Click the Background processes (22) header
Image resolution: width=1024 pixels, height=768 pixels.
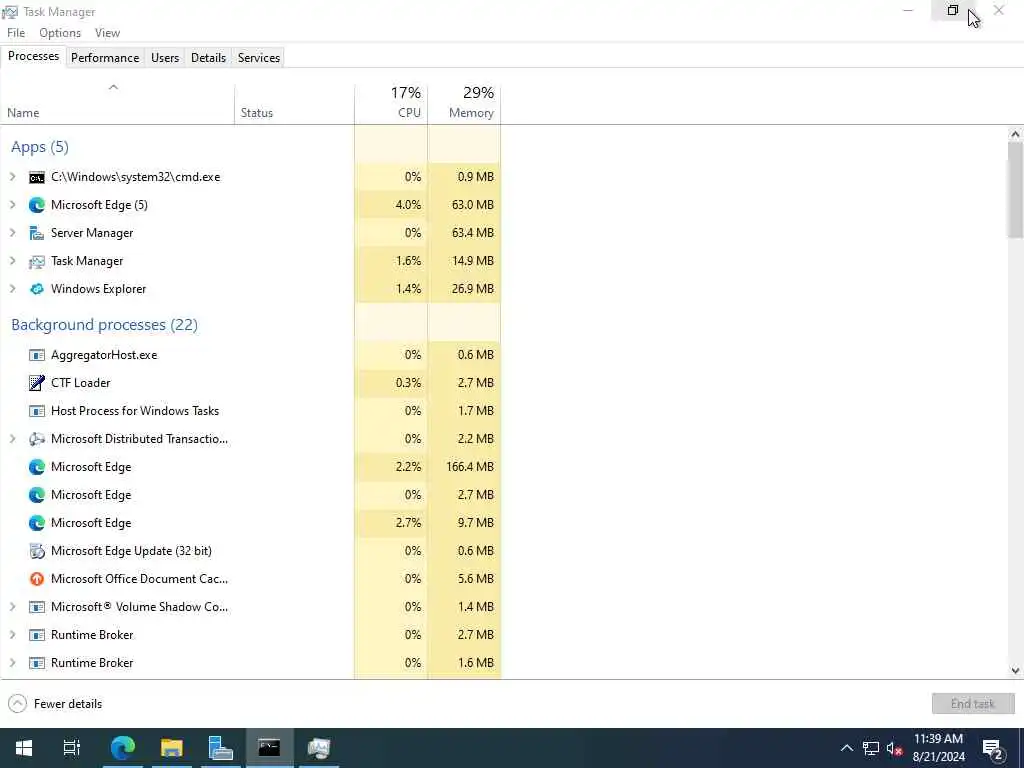[x=104, y=325]
